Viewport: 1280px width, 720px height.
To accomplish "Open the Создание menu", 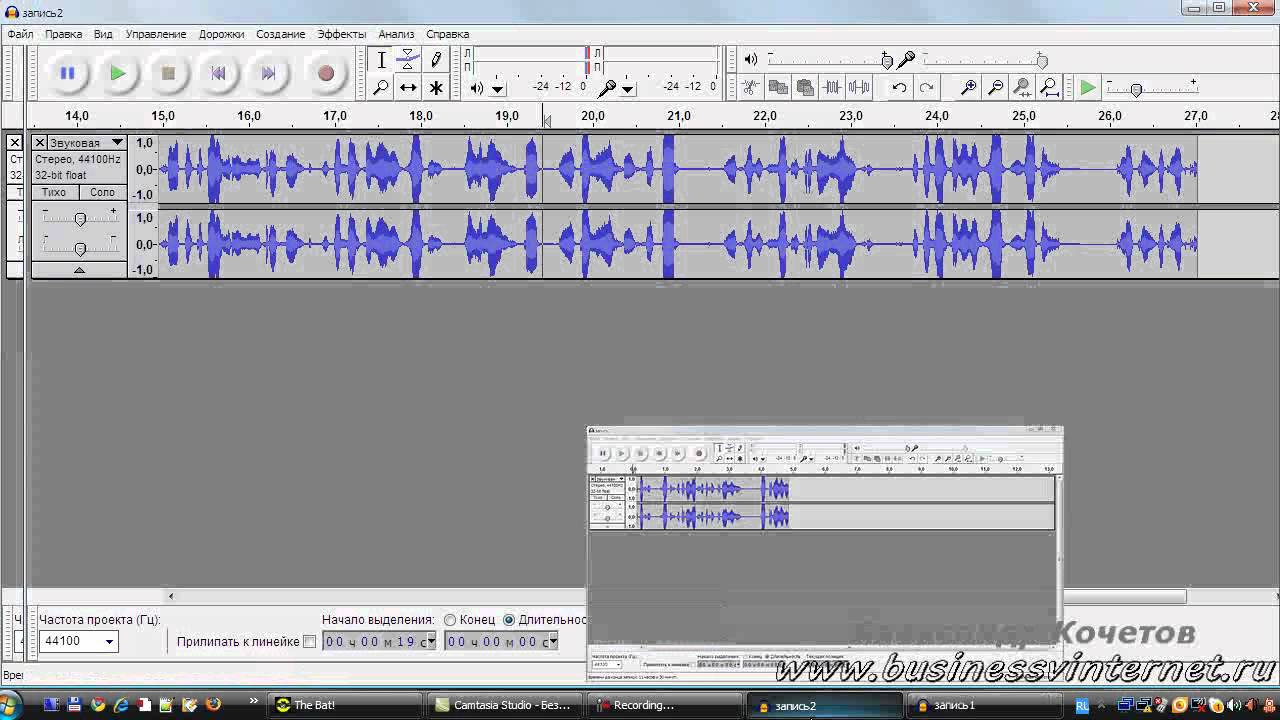I will click(x=280, y=34).
